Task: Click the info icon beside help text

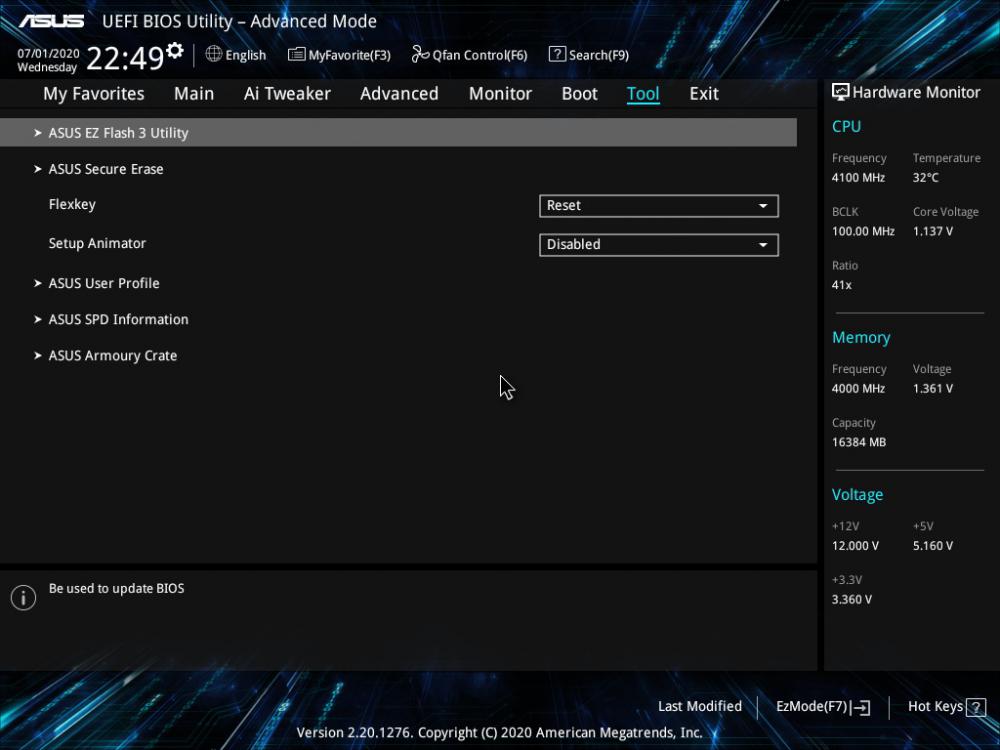Action: tap(24, 598)
